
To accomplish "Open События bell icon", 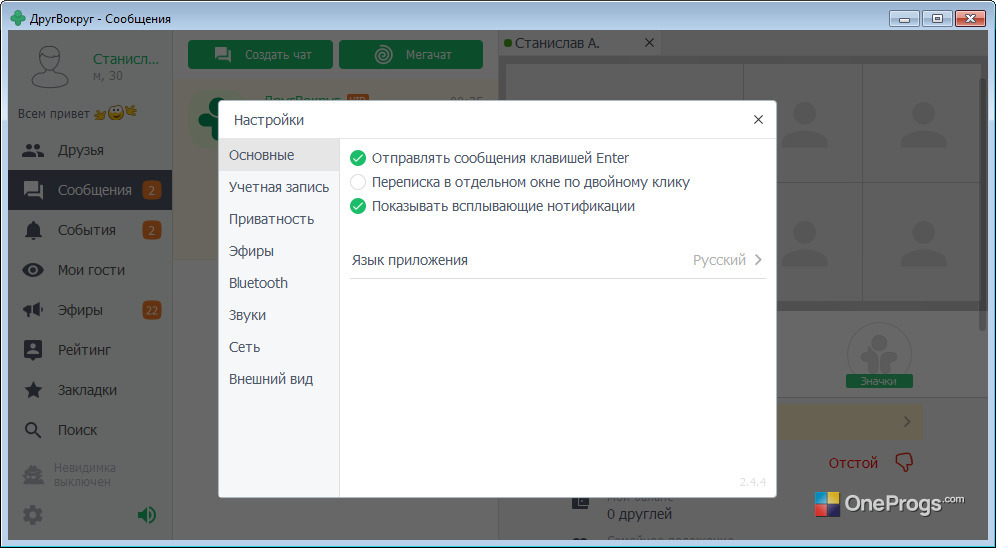I will (x=33, y=231).
